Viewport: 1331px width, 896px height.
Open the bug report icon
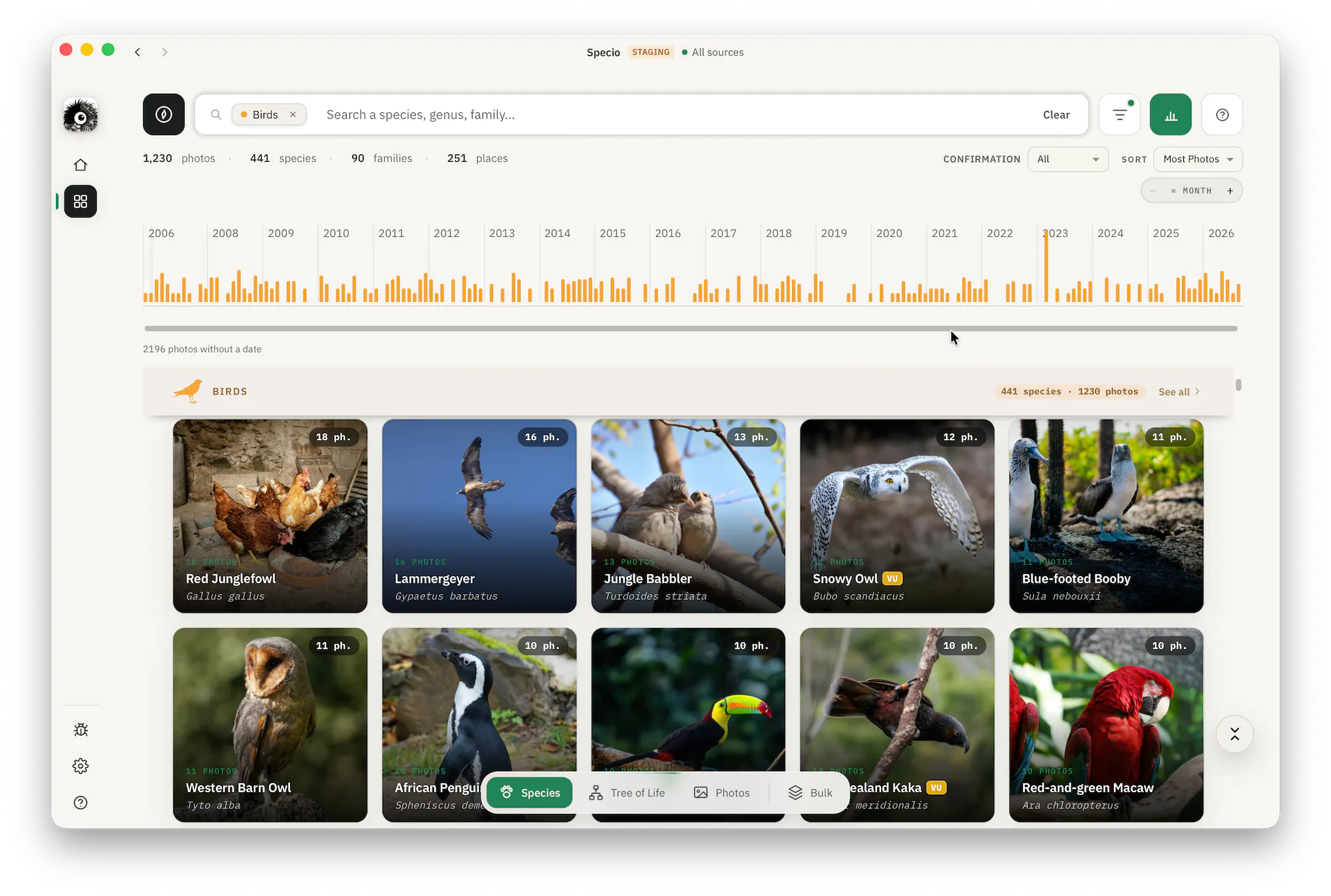(x=81, y=730)
